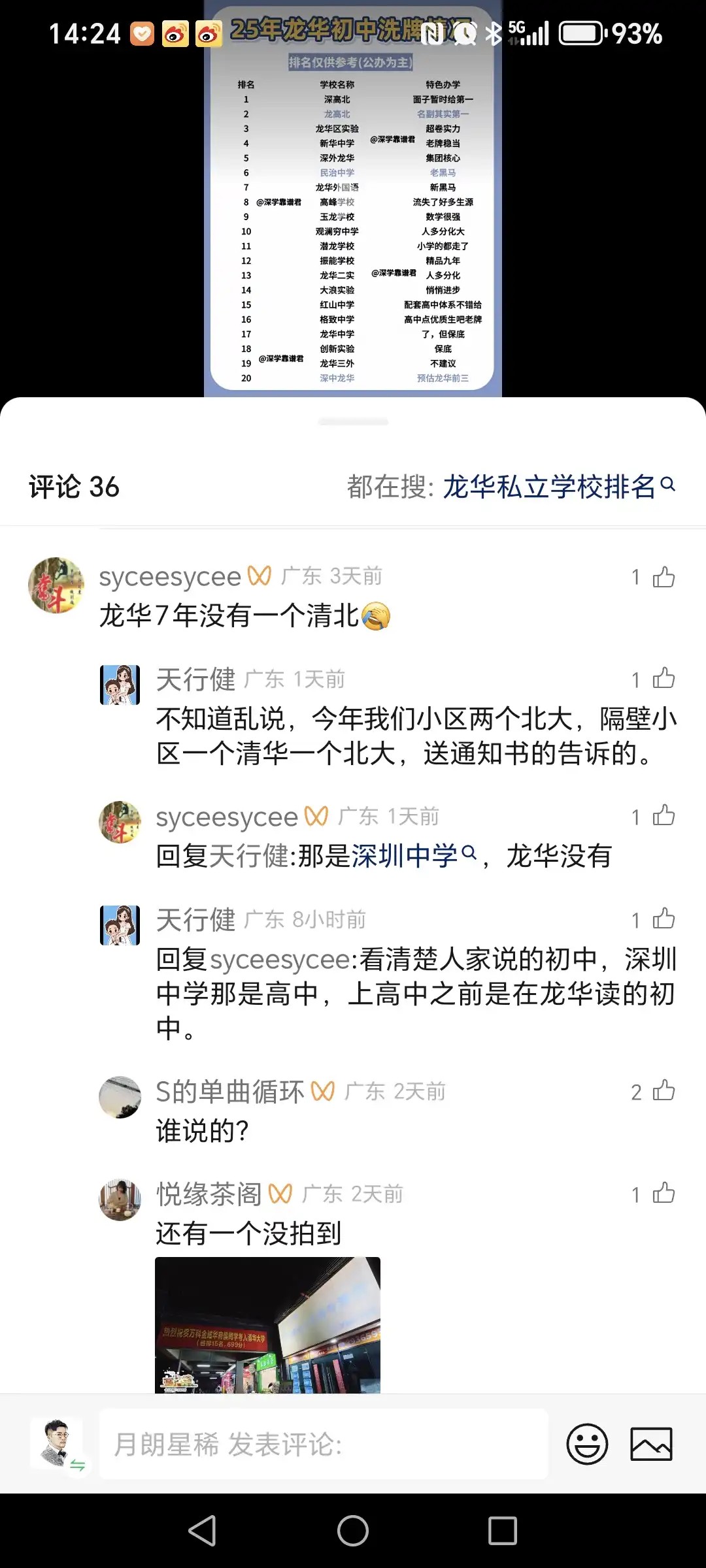Open 深圳中学 search link in reply
Screen dimensions: 706x1568
click(405, 855)
